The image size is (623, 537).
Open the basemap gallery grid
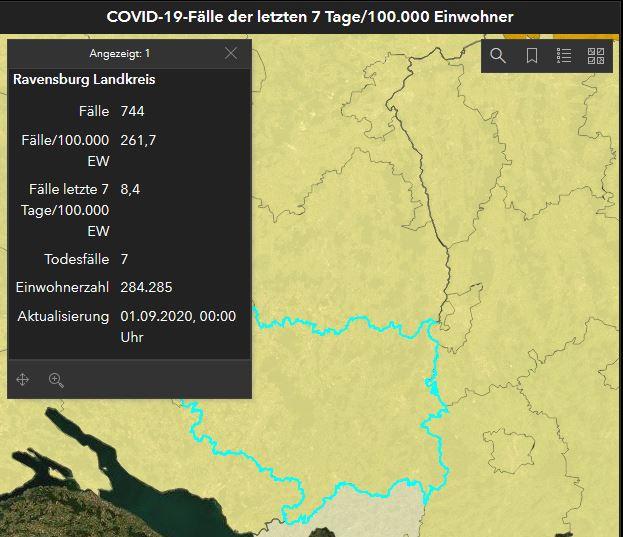coord(596,56)
